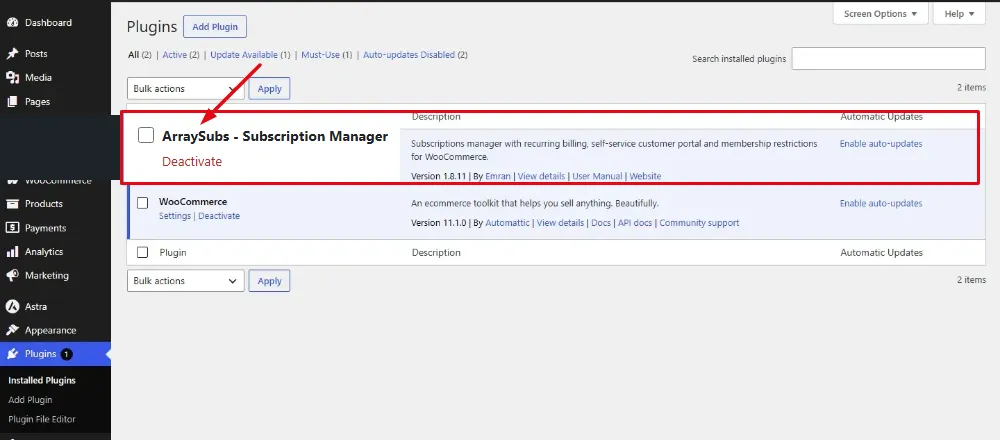Open Installed Plugins submenu item

click(42, 380)
